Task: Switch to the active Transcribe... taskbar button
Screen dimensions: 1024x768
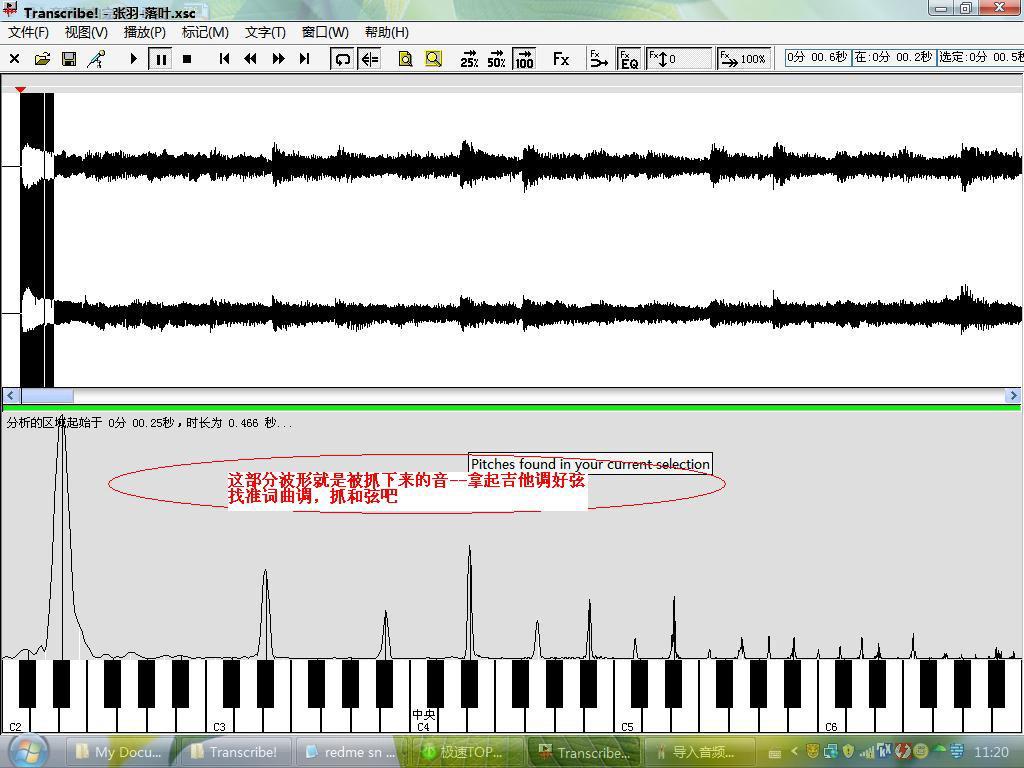Action: pos(583,752)
